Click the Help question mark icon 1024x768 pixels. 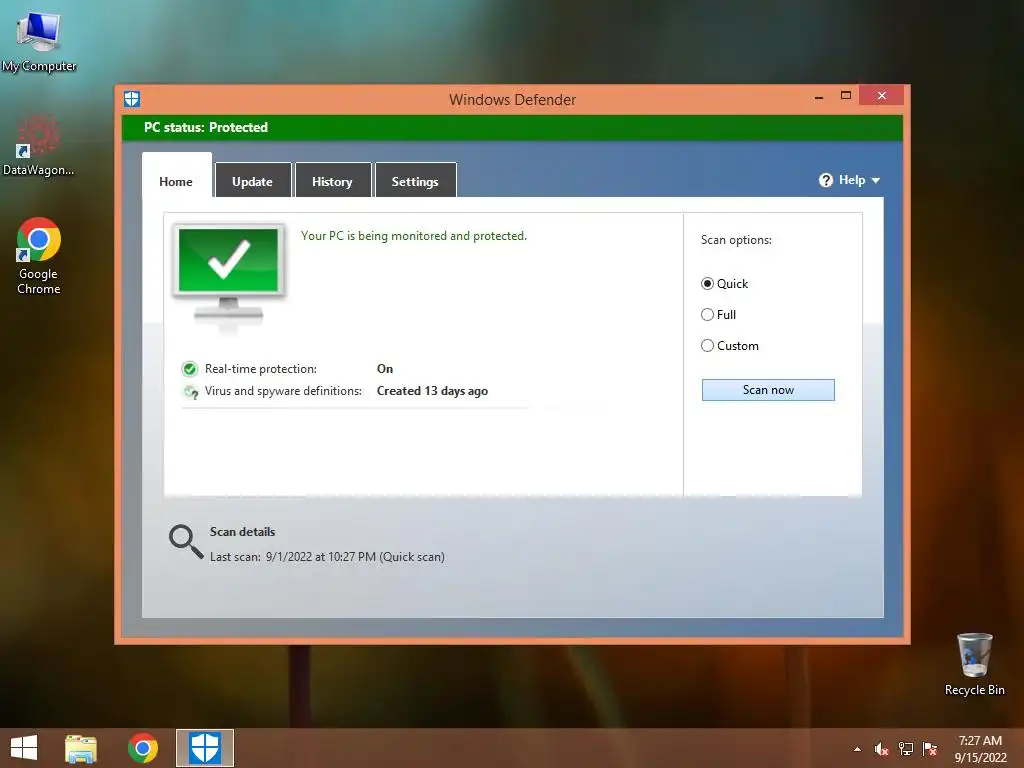point(825,180)
